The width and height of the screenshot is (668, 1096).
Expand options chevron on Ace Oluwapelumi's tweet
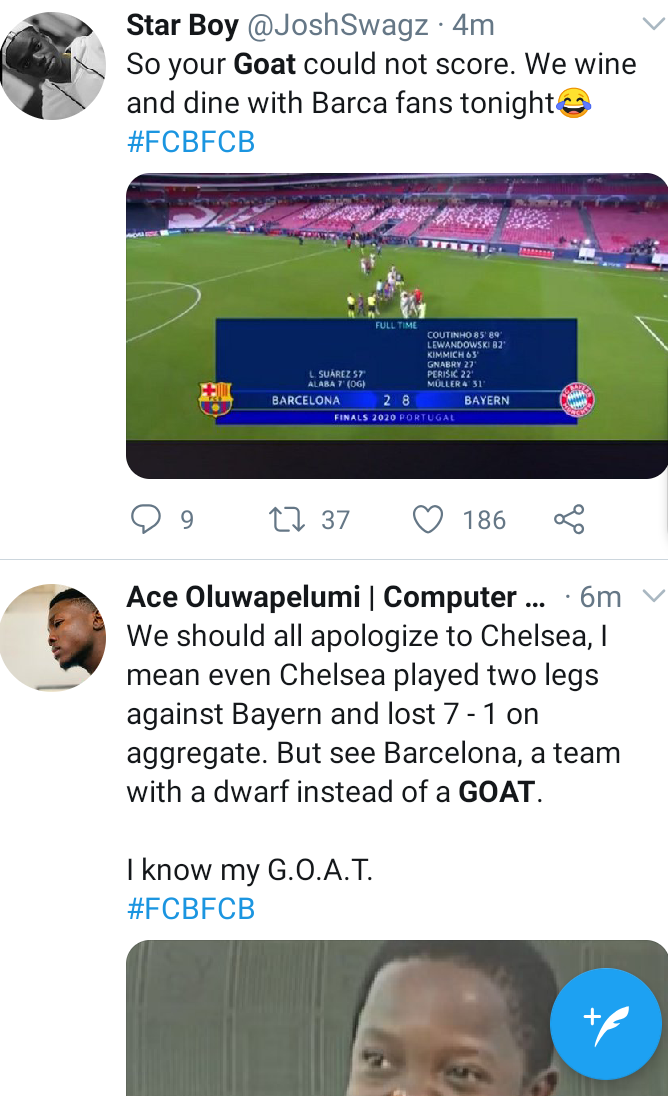pos(653,596)
